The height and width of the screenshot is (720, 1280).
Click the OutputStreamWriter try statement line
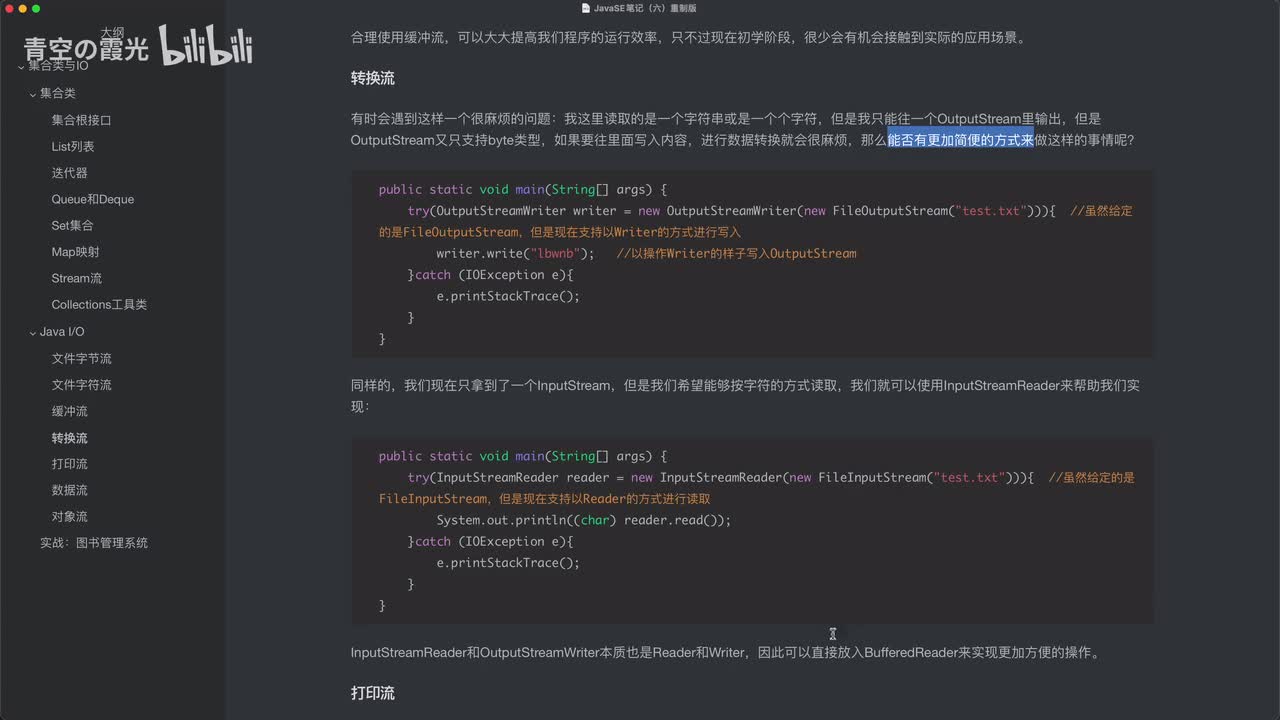[x=731, y=211]
